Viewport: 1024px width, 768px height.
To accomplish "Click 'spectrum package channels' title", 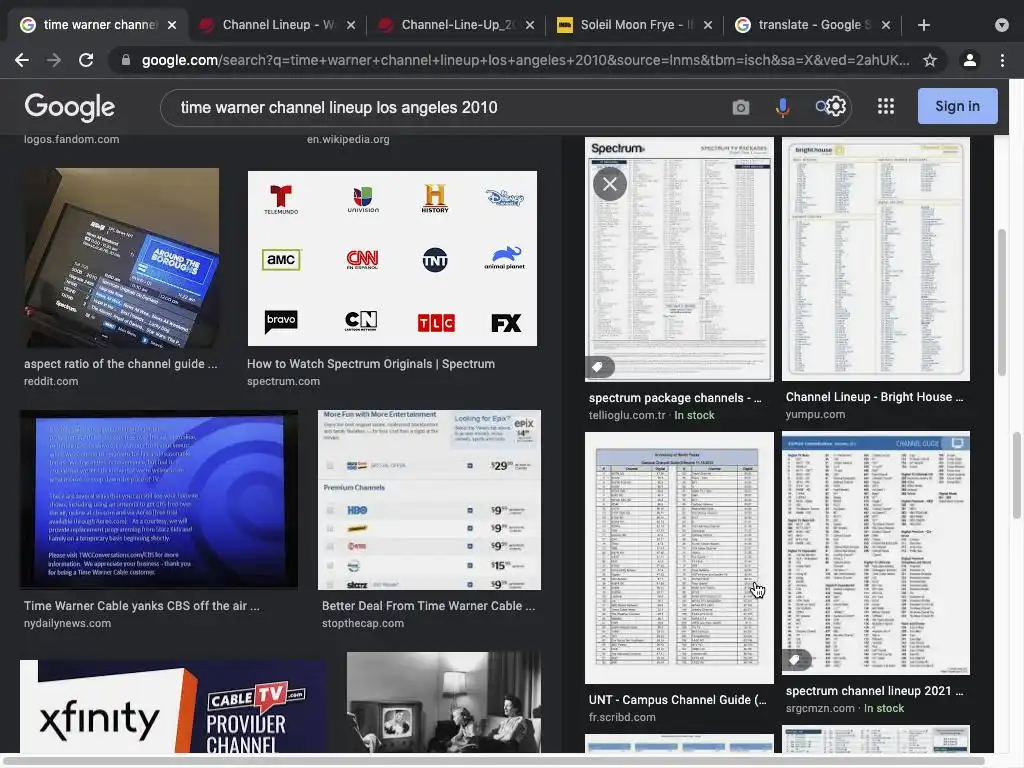I will click(675, 398).
